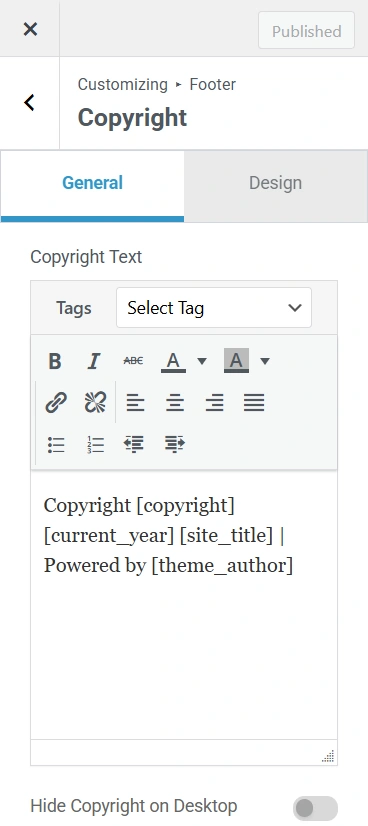Open the Select Tag dropdown
The image size is (368, 826).
pos(214,308)
